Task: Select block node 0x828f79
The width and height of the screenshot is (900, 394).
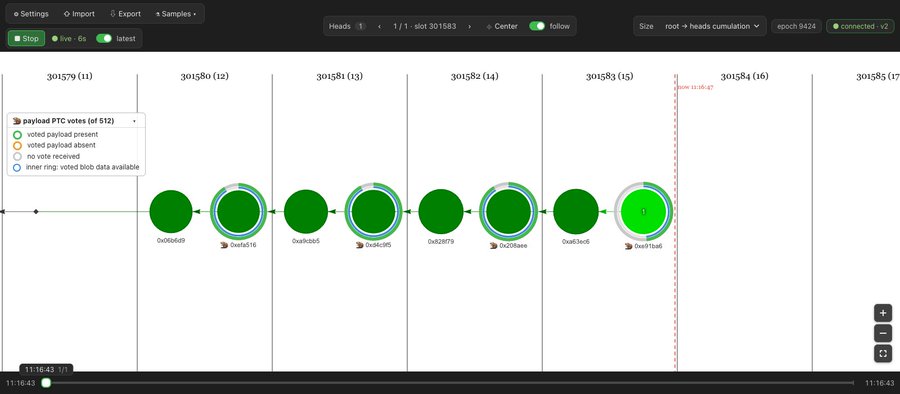Action: [441, 212]
